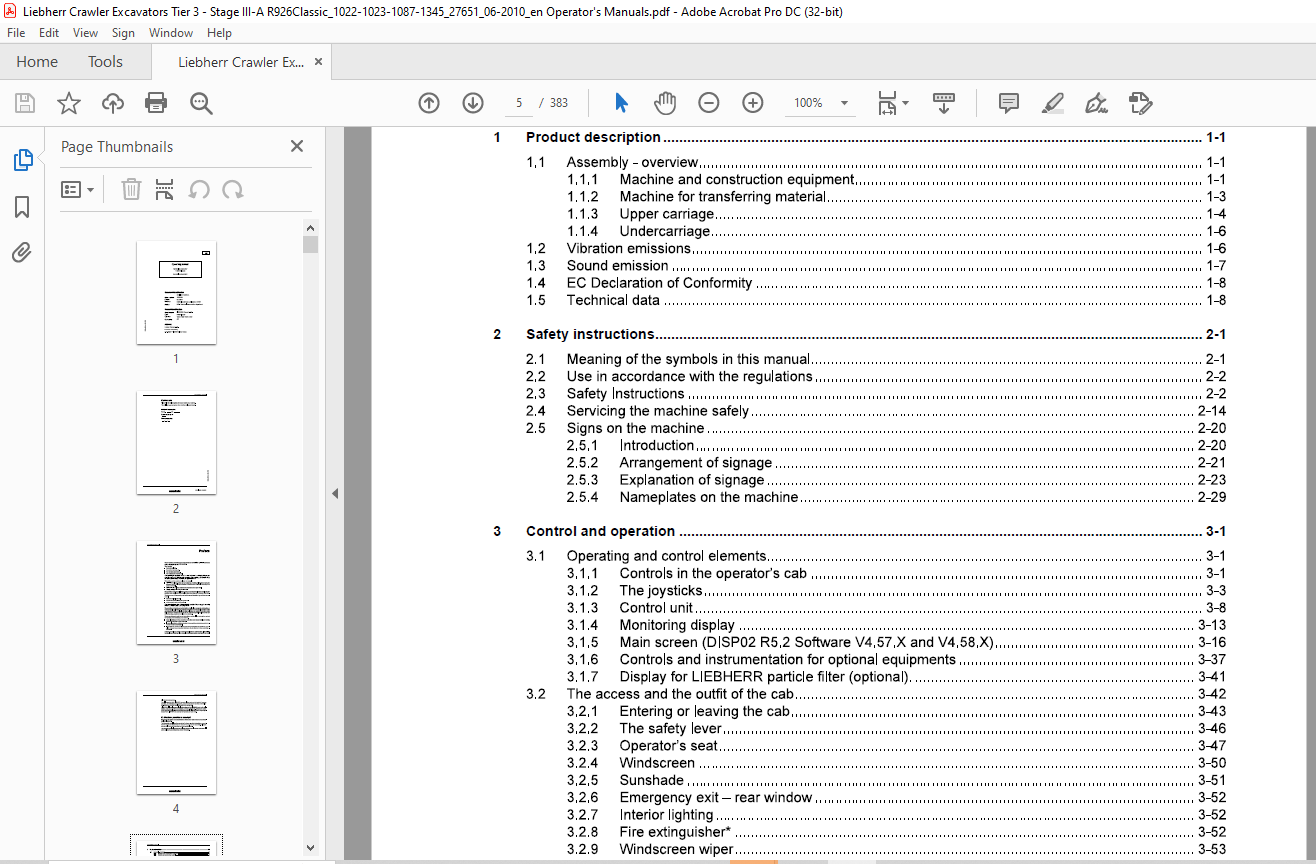
Task: Select page 4 thumbnail
Action: tap(176, 743)
